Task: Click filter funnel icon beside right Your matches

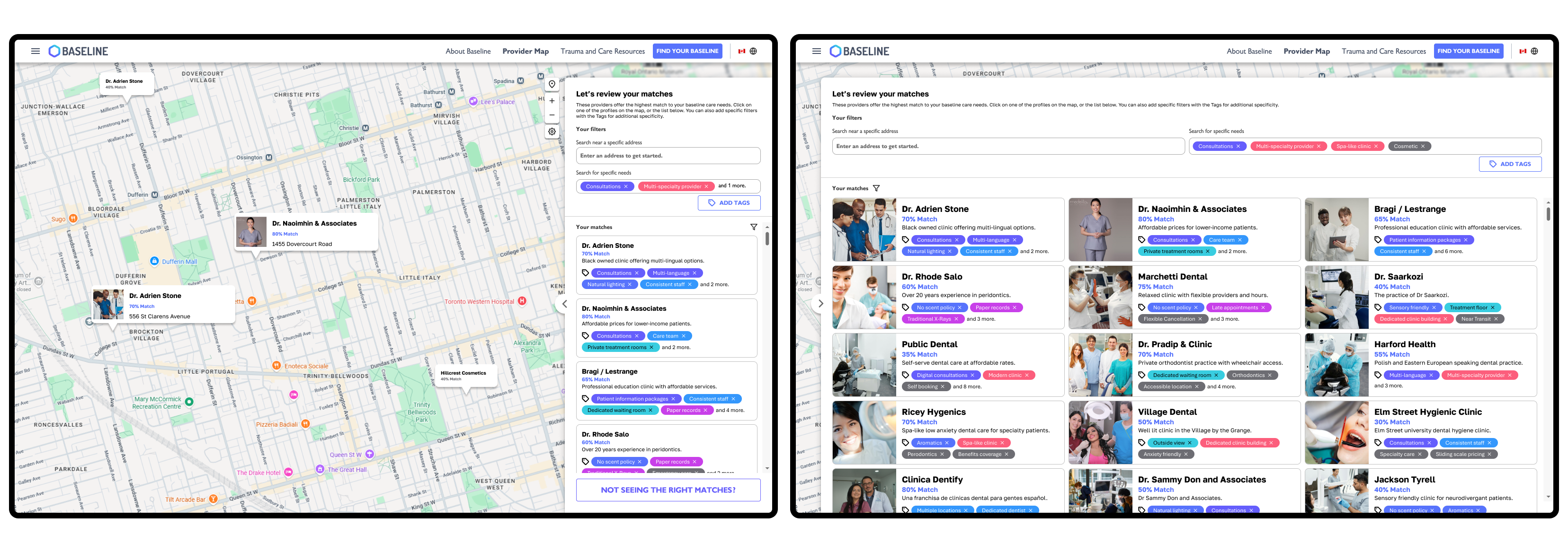Action: tap(876, 188)
